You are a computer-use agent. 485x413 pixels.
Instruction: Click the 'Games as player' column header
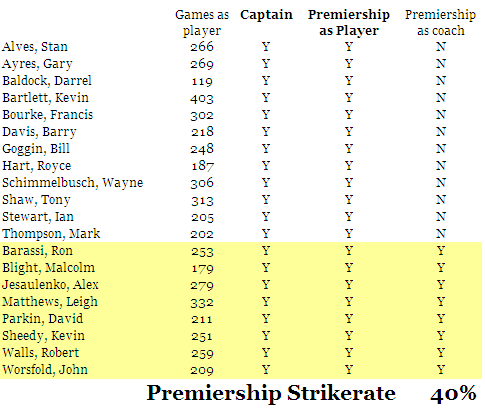tap(202, 22)
